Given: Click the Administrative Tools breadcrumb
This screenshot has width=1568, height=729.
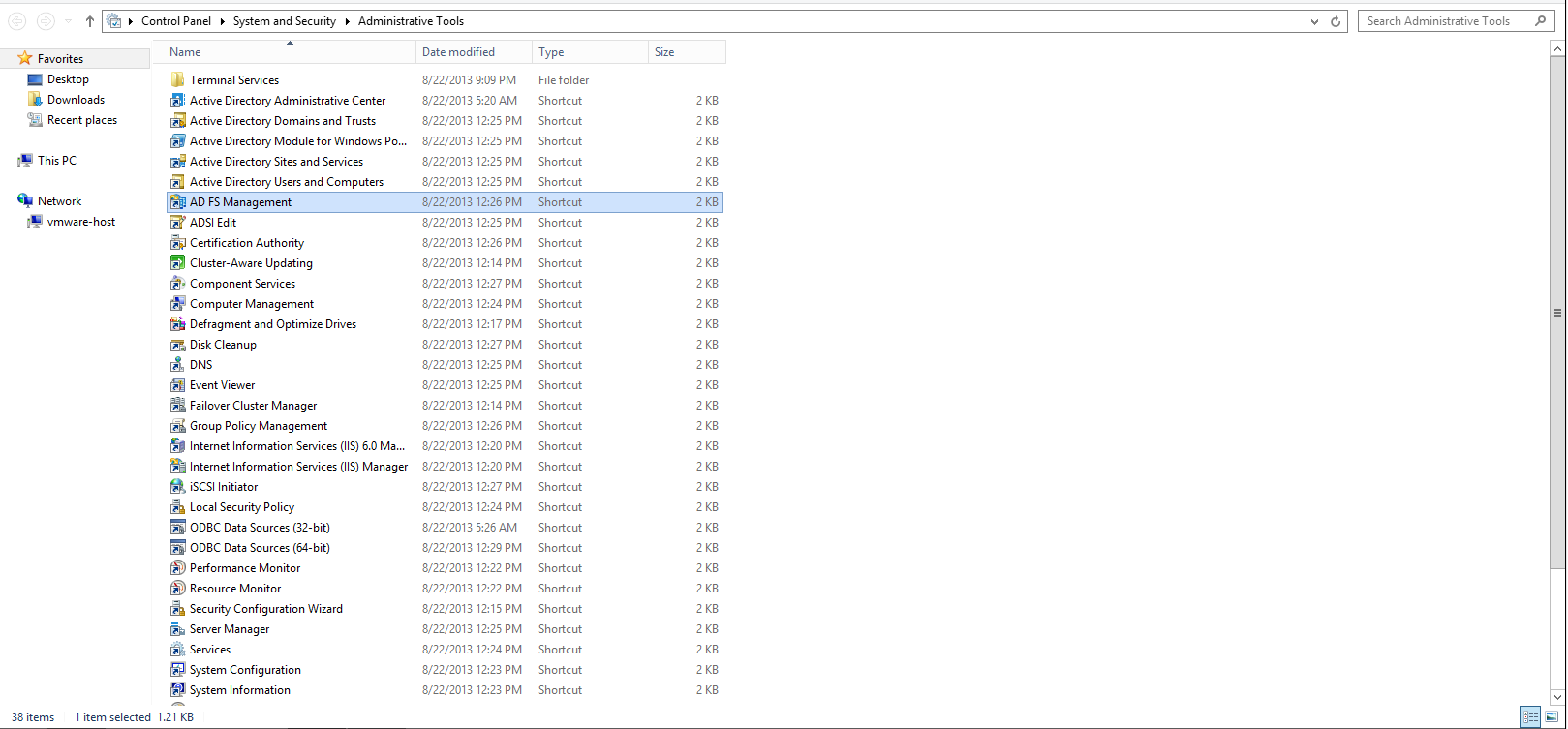Looking at the screenshot, I should coord(411,21).
